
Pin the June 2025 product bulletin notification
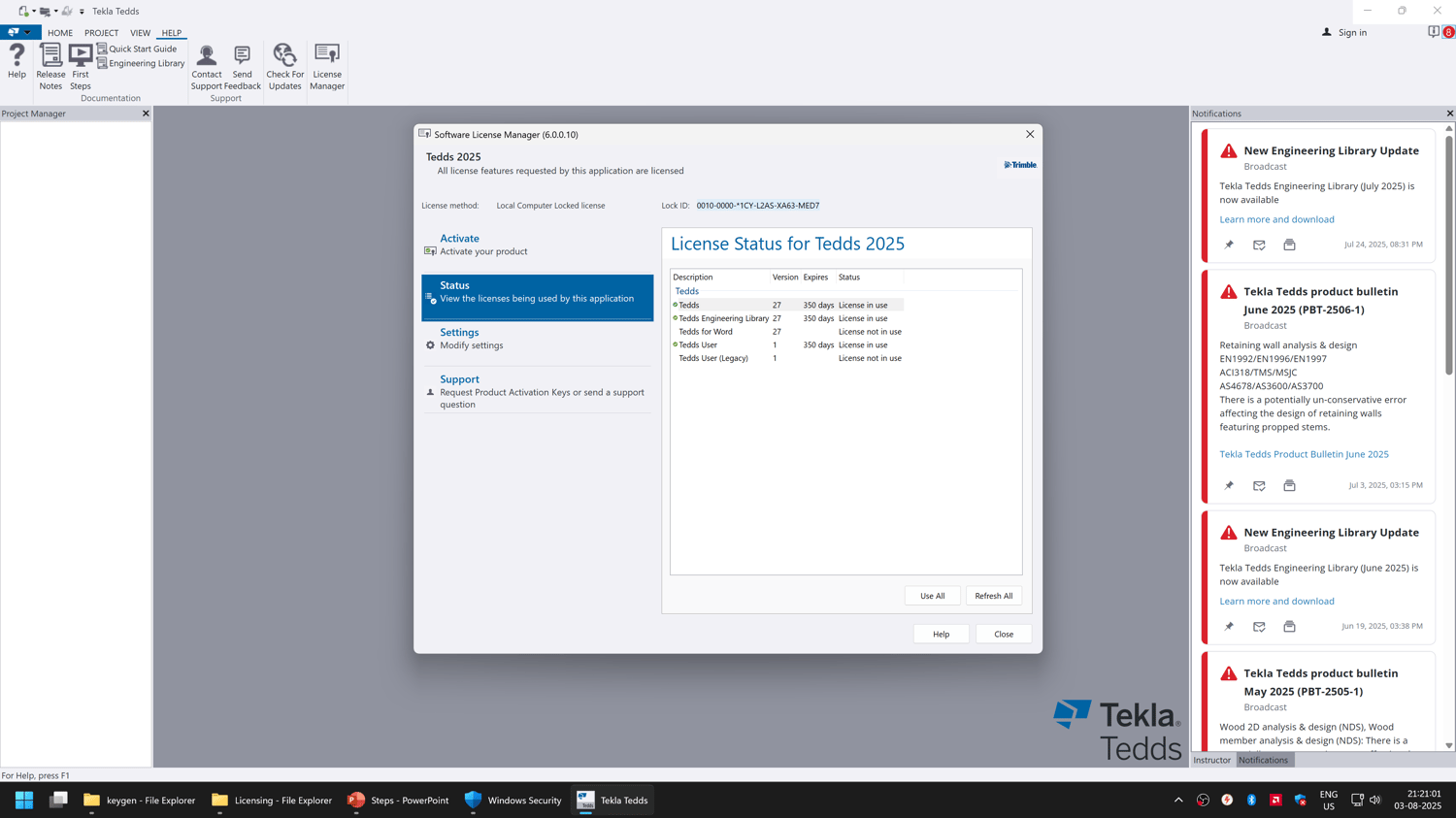[x=1229, y=485]
